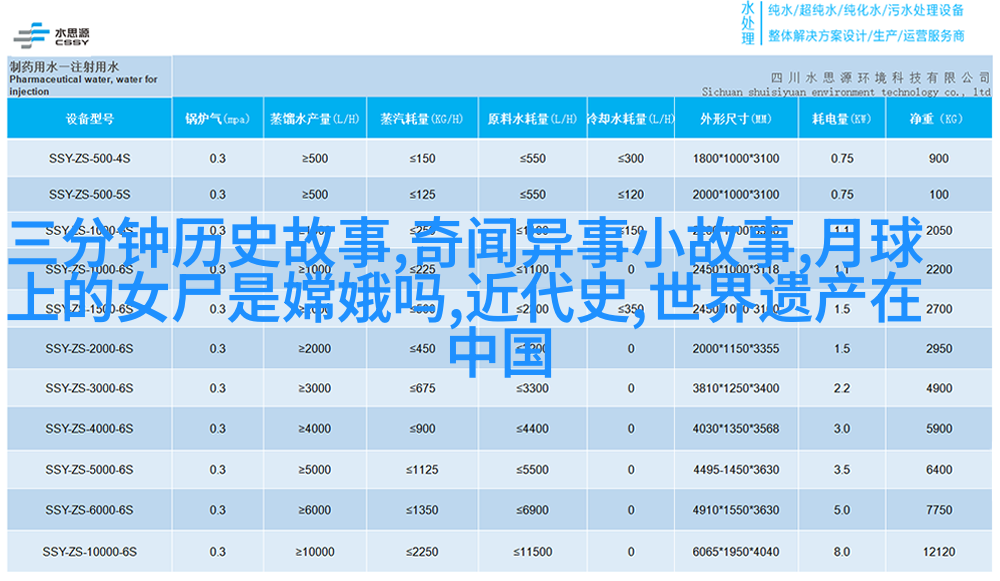Select the SSY-ZS-2000-6S model cell
This screenshot has height=581, width=1000.
pyautogui.click(x=89, y=348)
